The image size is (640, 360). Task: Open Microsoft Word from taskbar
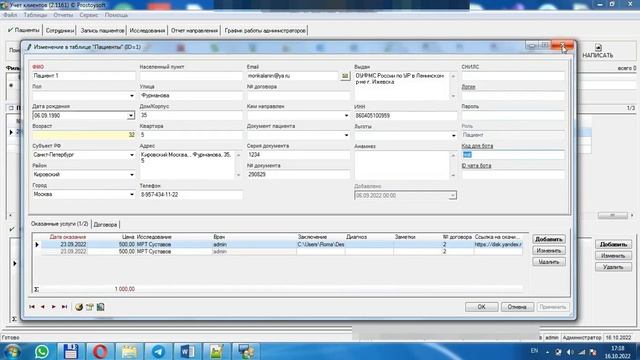pos(187,351)
